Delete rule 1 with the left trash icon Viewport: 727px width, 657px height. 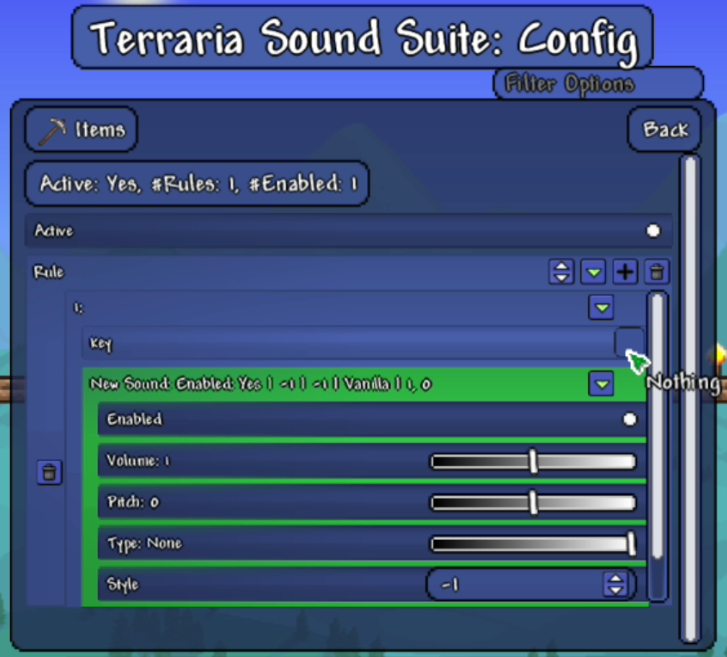(x=49, y=473)
